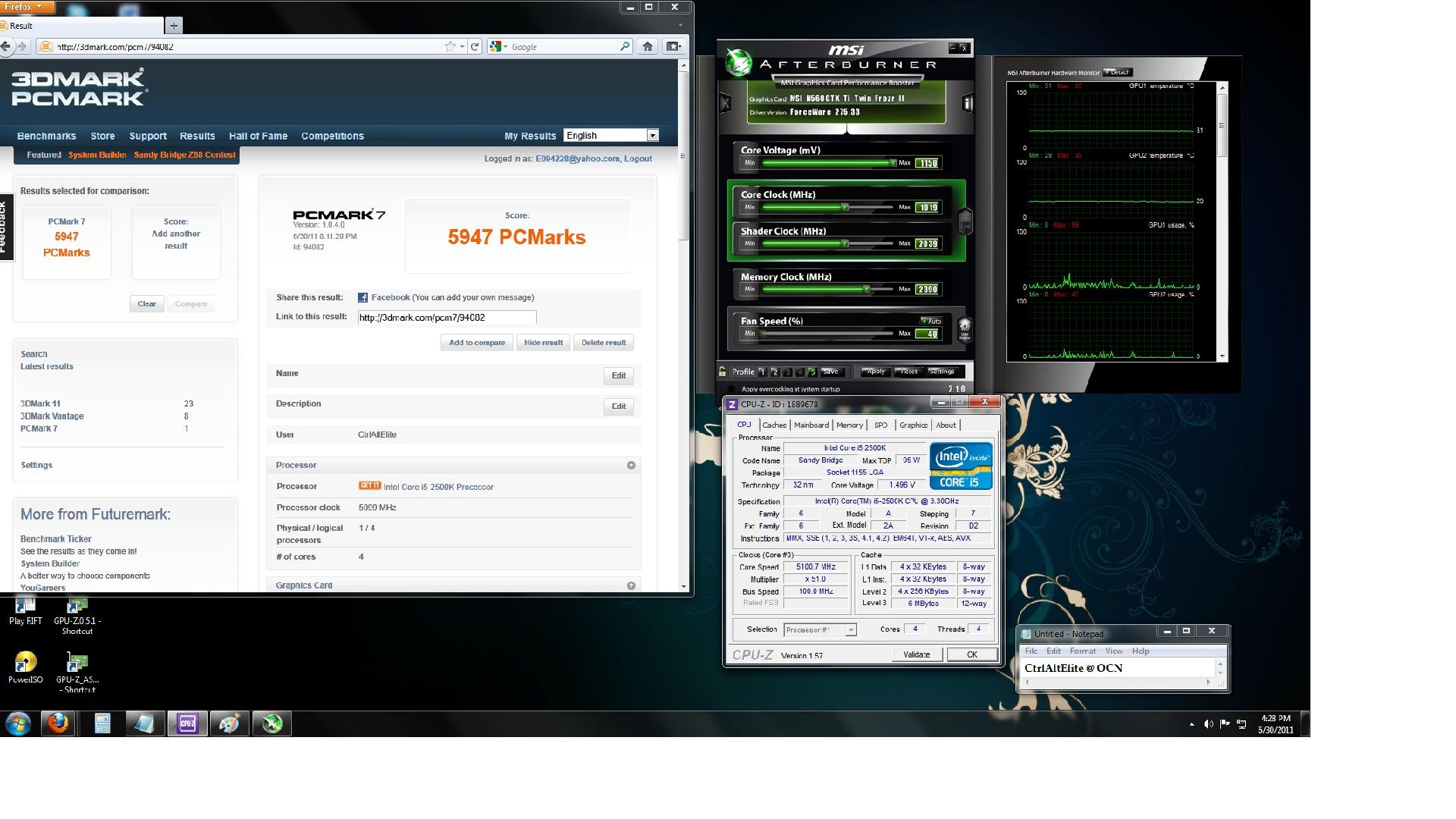Click the Firefox home icon
The image size is (1456, 819).
[x=647, y=46]
